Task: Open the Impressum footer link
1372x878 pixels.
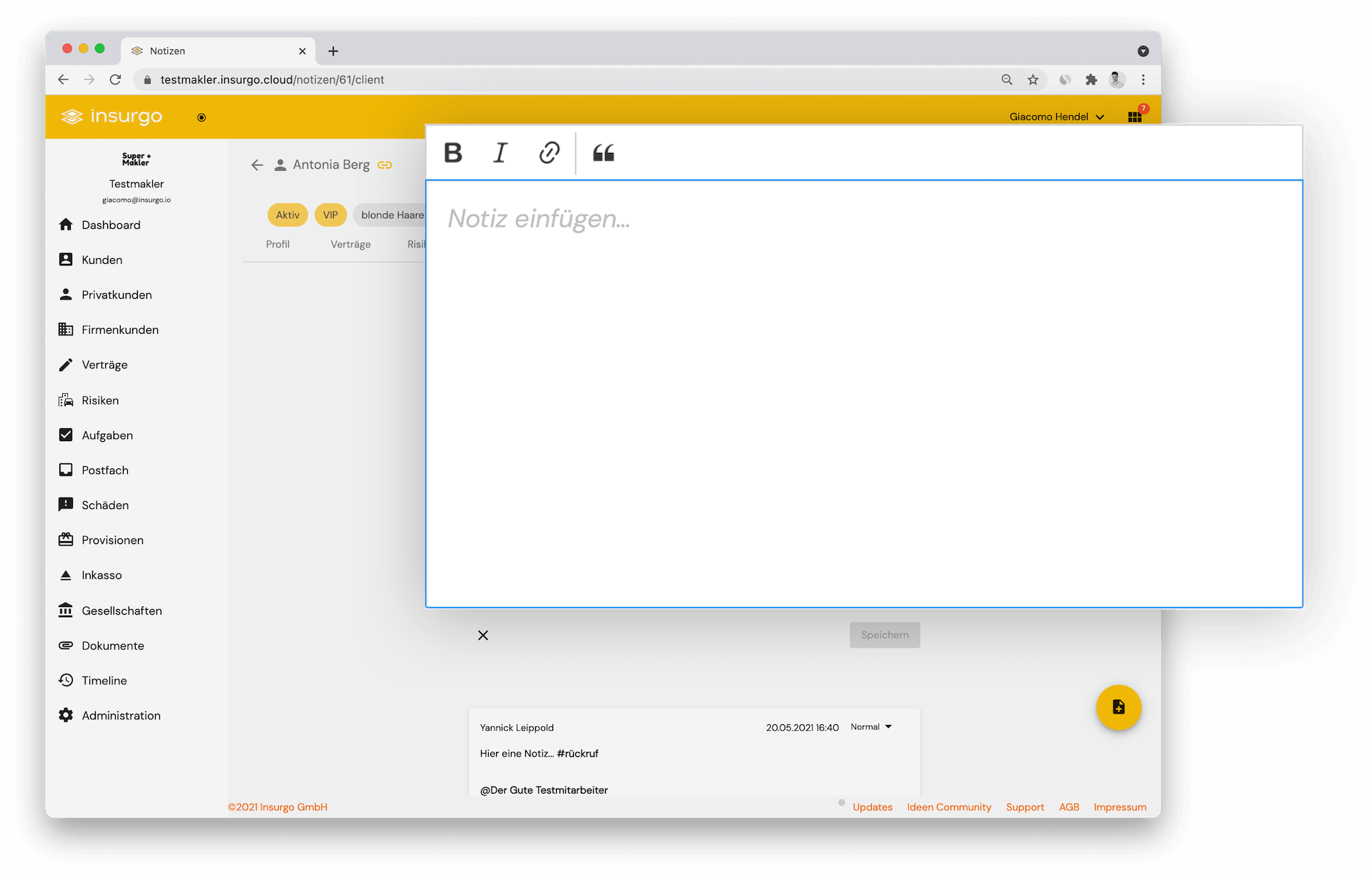Action: click(x=1120, y=807)
